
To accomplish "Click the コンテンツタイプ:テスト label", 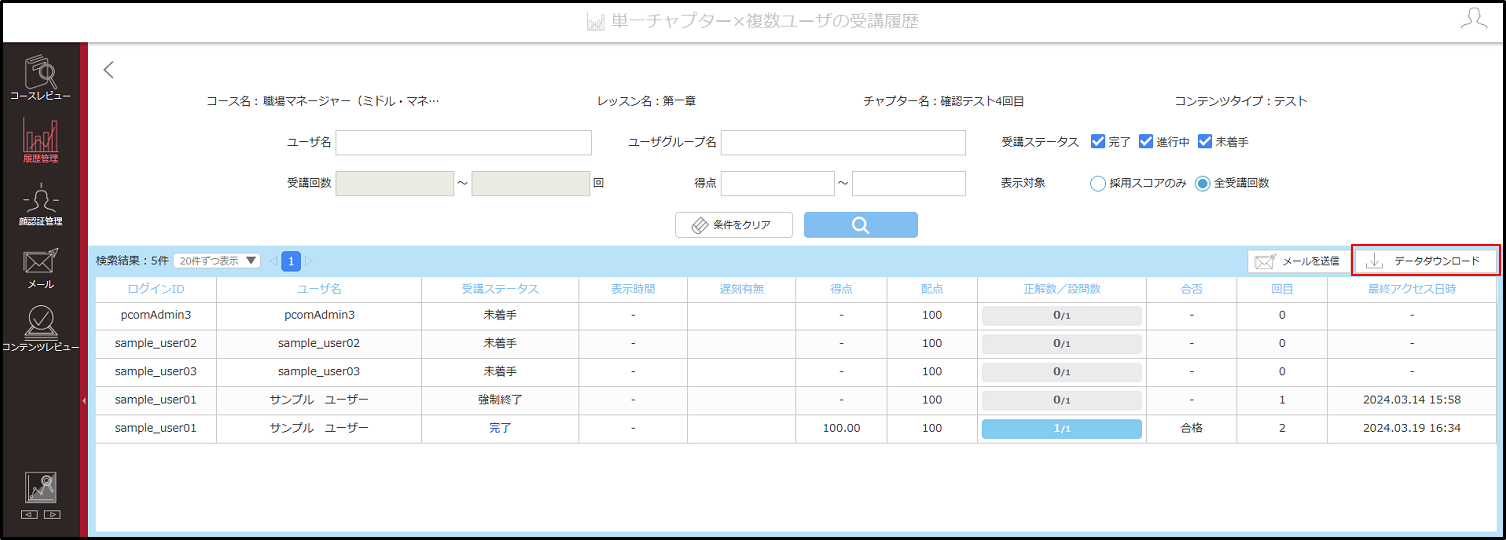I will (x=1241, y=101).
